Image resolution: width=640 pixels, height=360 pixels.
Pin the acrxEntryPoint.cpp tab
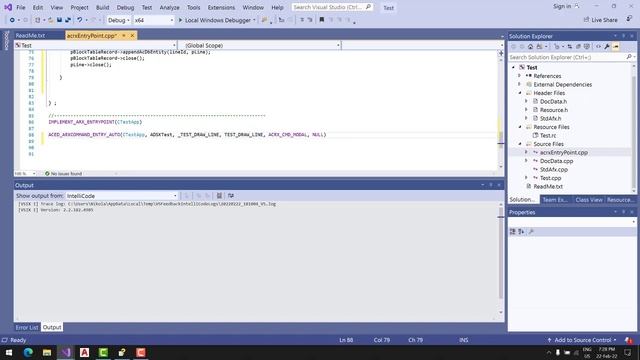[x=124, y=36]
